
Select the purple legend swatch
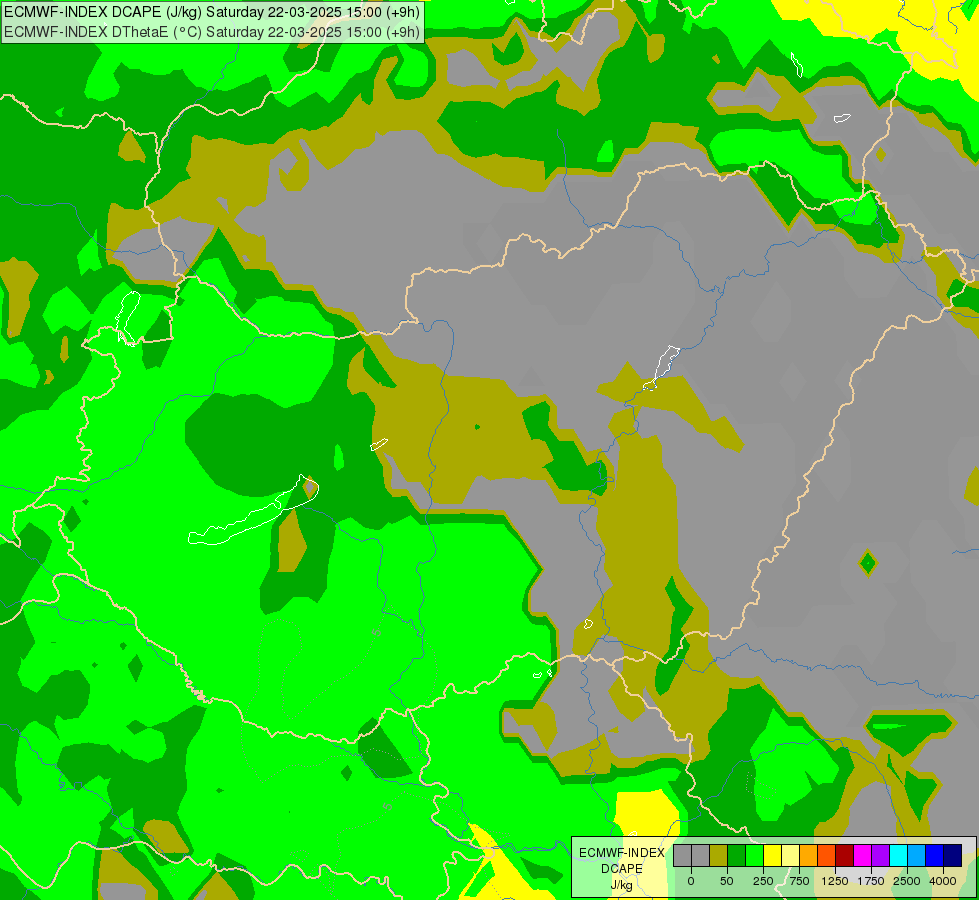(881, 855)
